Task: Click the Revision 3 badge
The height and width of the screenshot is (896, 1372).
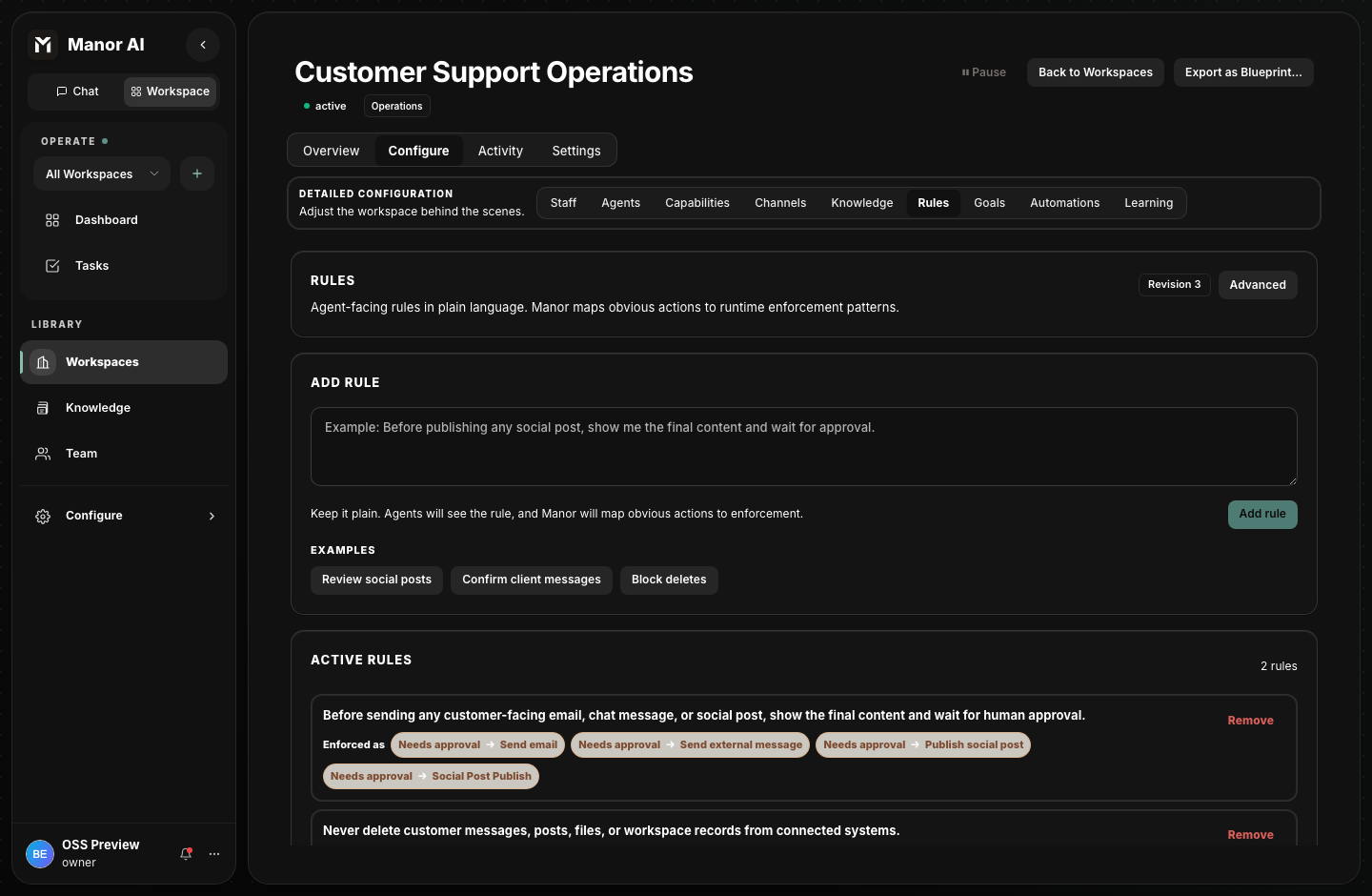Action: coord(1175,285)
